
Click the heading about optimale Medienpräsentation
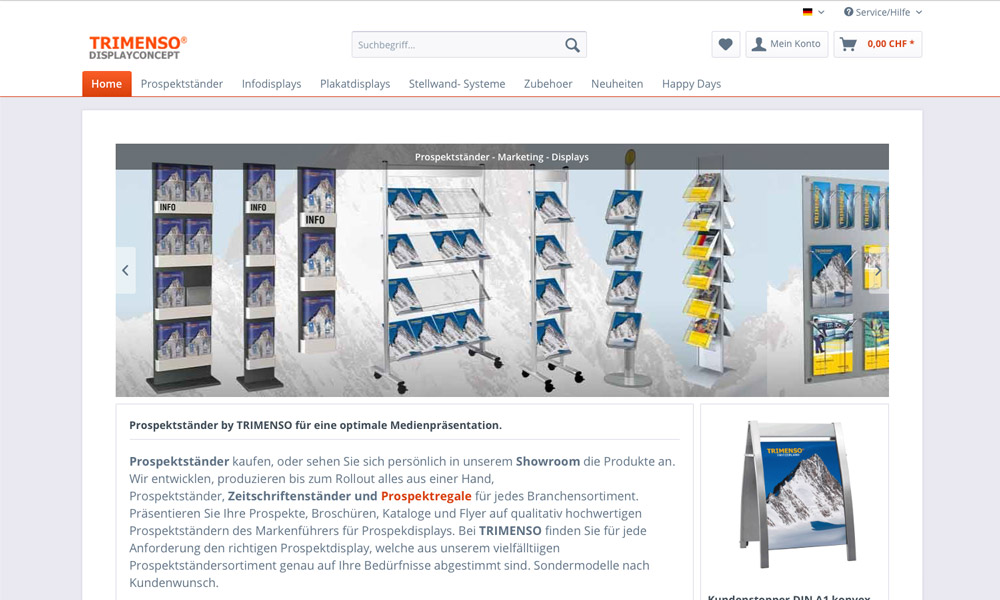point(316,425)
